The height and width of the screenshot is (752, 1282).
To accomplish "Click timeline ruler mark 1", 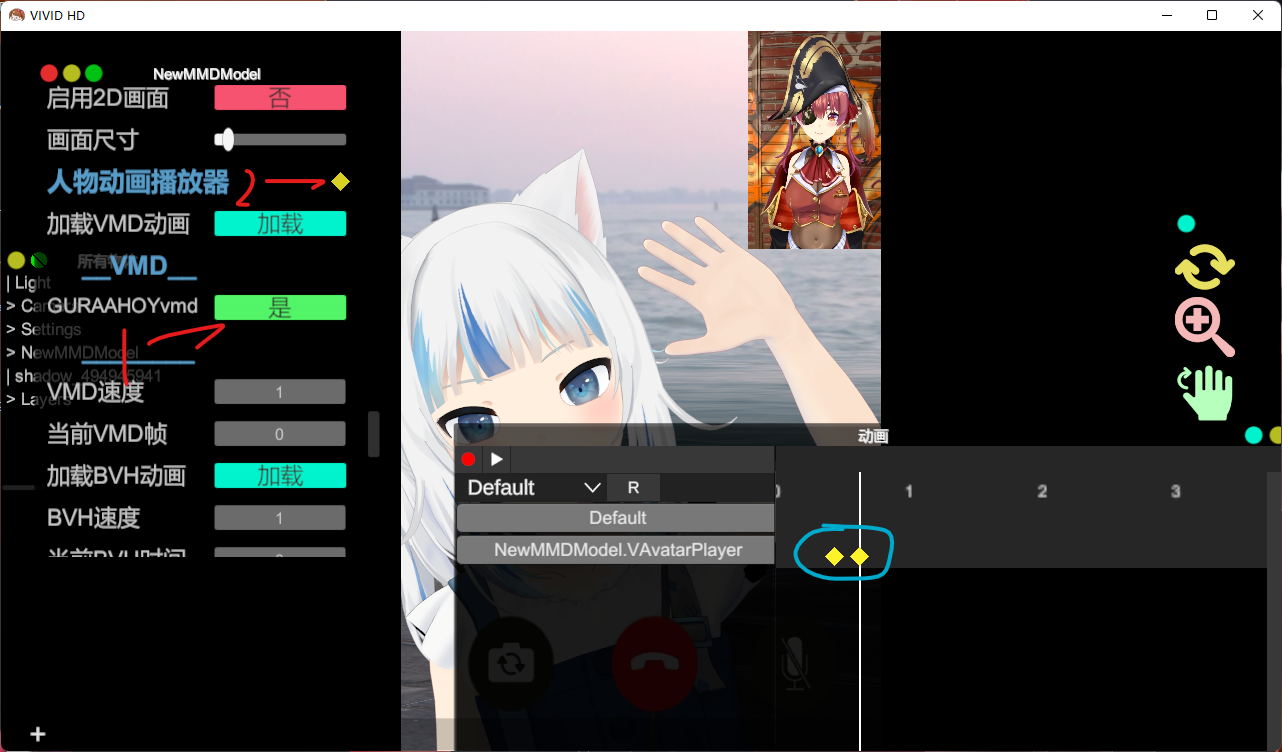I will [909, 491].
